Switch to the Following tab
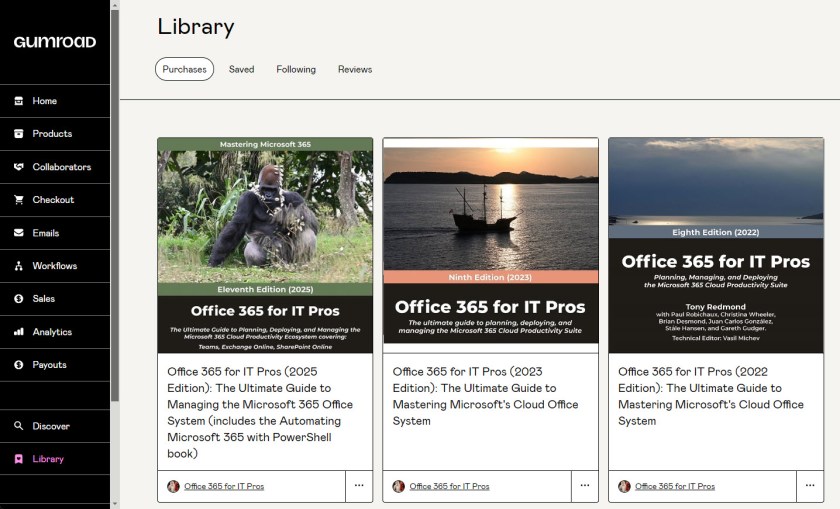Screen dimensions: 840x509 (x=296, y=69)
